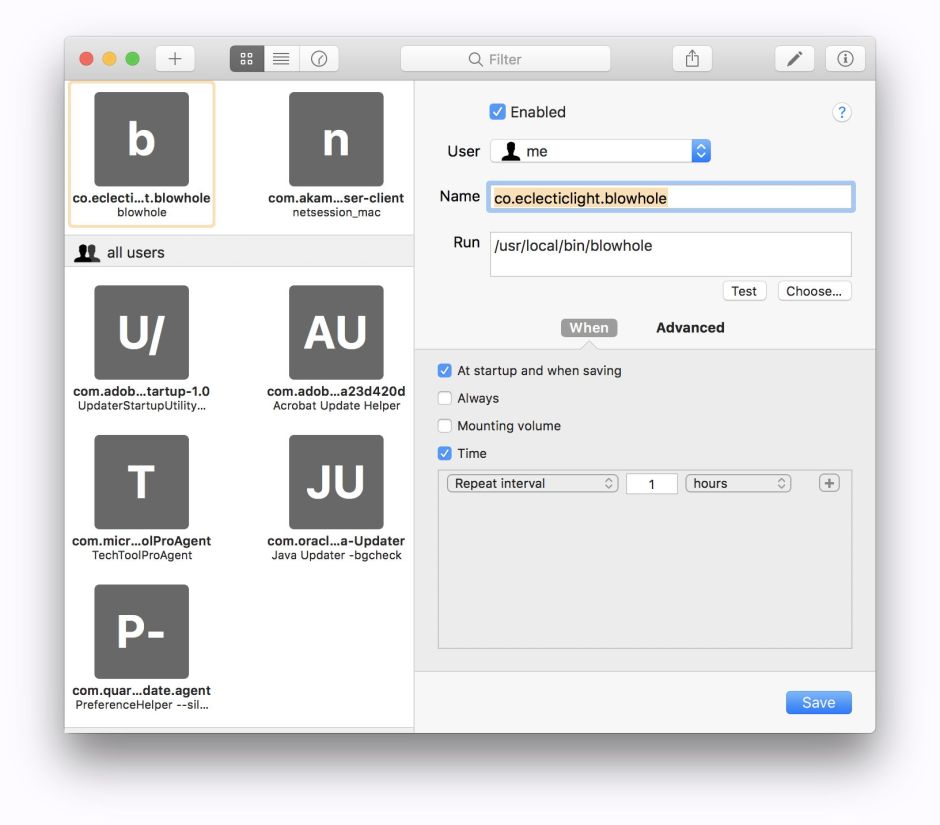Uncheck At startup and when saving
This screenshot has width=940, height=825.
coord(445,371)
